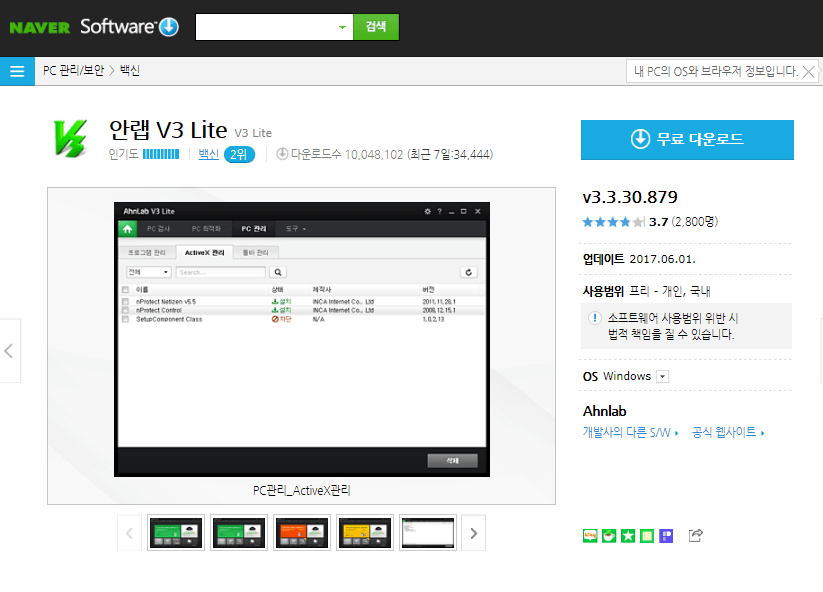The width and height of the screenshot is (823, 592).
Task: Click the settings gear in V3 preview
Action: pos(427,212)
